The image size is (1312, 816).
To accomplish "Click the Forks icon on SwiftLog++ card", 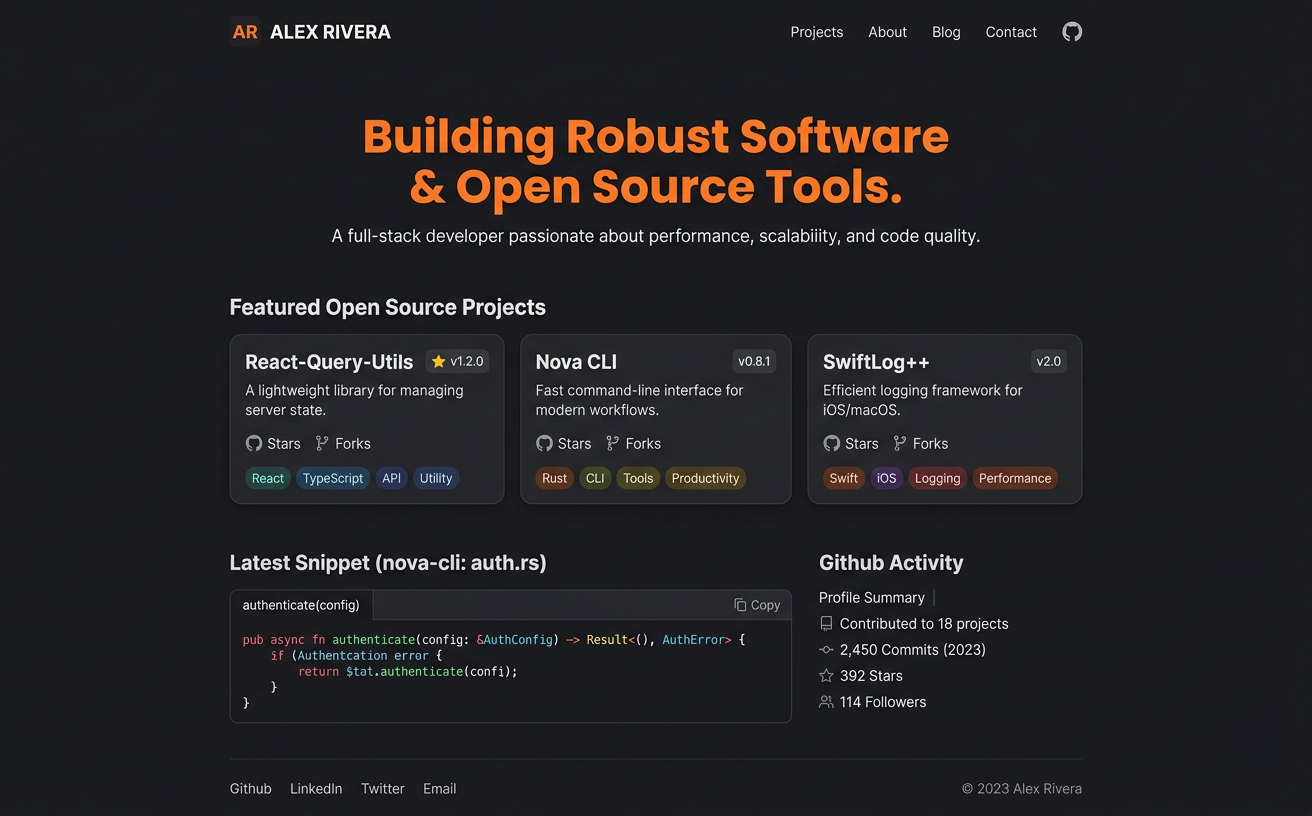I will [900, 443].
